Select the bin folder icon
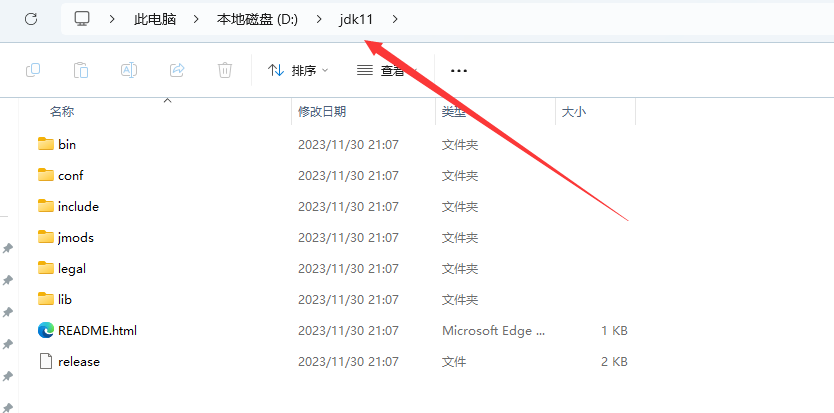This screenshot has width=834, height=413. point(46,144)
